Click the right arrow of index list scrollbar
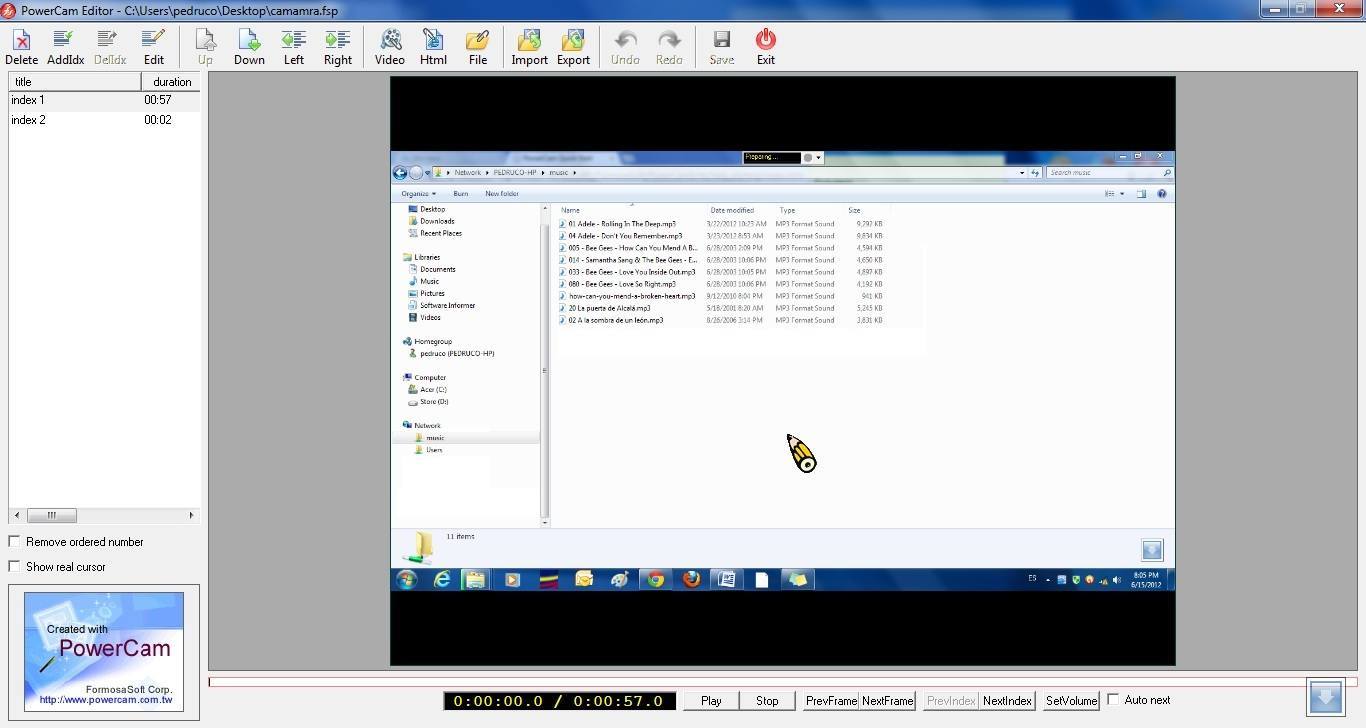Image resolution: width=1366 pixels, height=728 pixels. (191, 515)
